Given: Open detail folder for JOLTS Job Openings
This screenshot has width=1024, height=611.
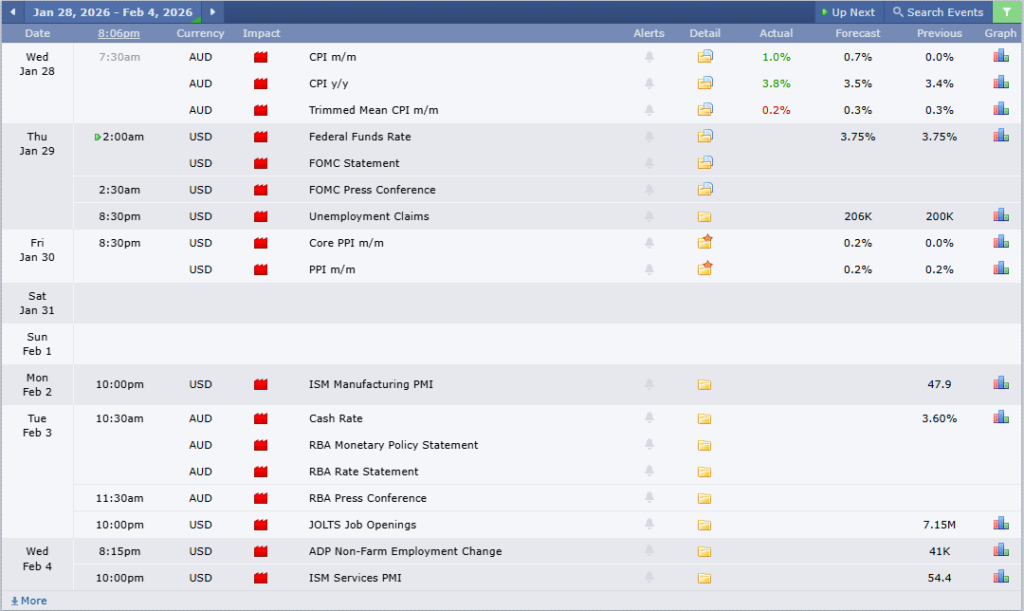Looking at the screenshot, I should 705,525.
